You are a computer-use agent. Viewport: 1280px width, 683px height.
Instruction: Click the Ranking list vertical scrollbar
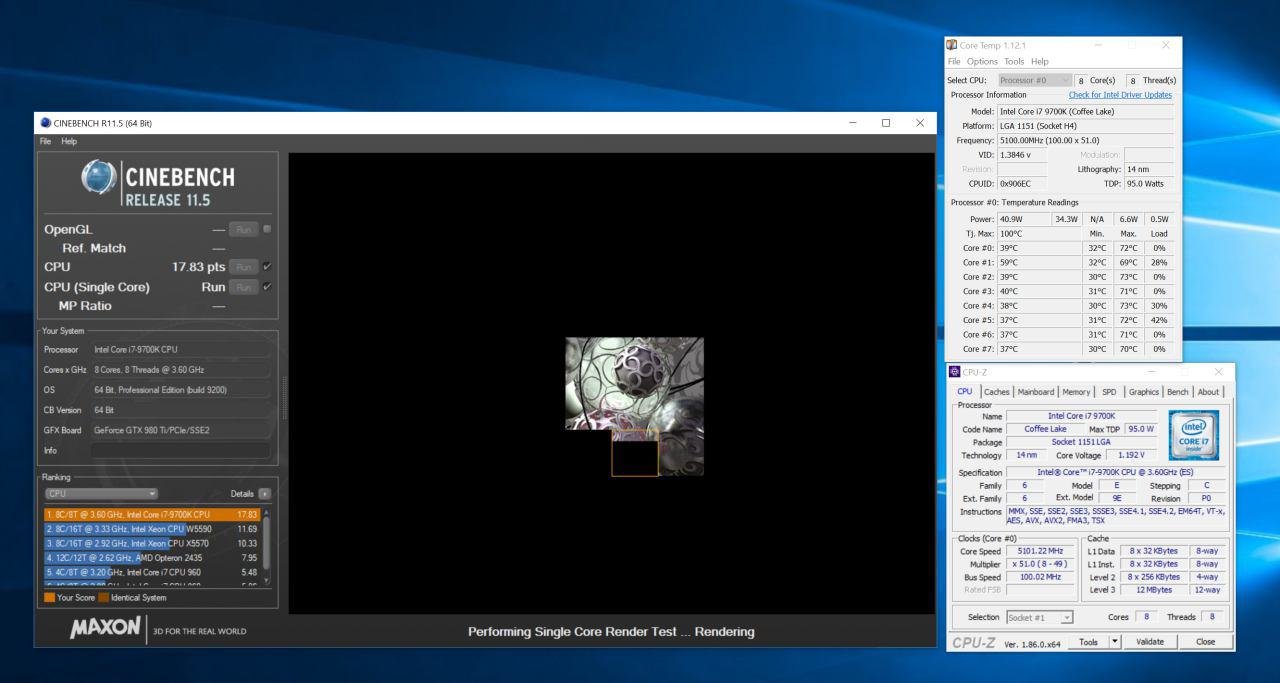pyautogui.click(x=265, y=546)
